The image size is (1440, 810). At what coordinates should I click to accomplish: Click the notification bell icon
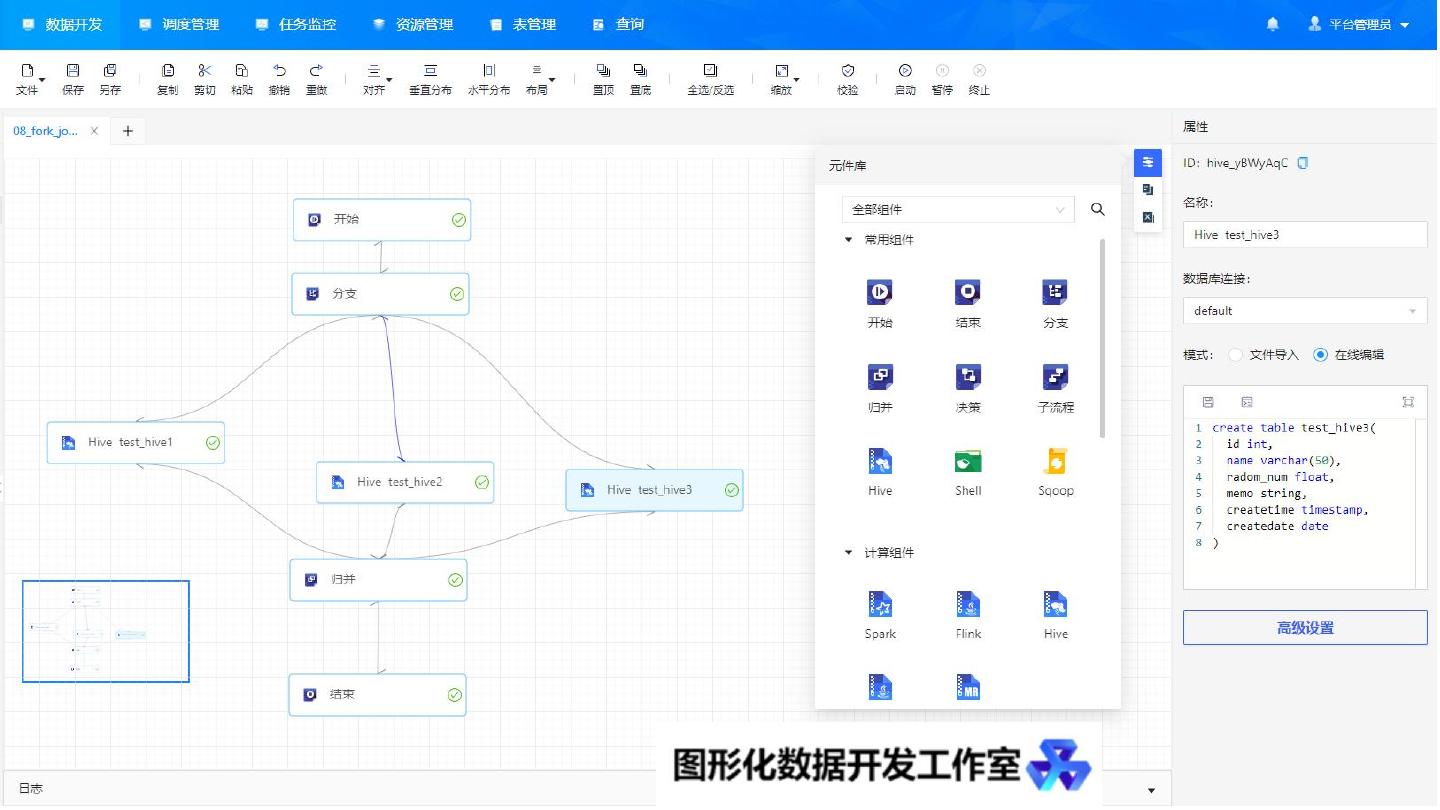(1273, 24)
